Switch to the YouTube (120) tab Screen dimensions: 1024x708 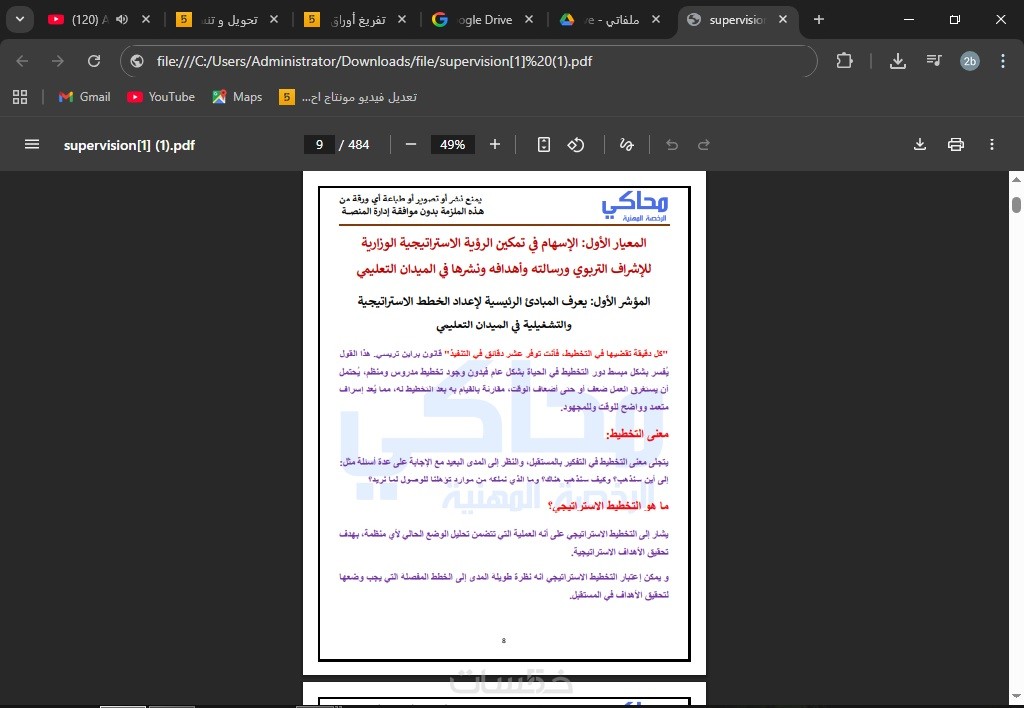click(82, 20)
